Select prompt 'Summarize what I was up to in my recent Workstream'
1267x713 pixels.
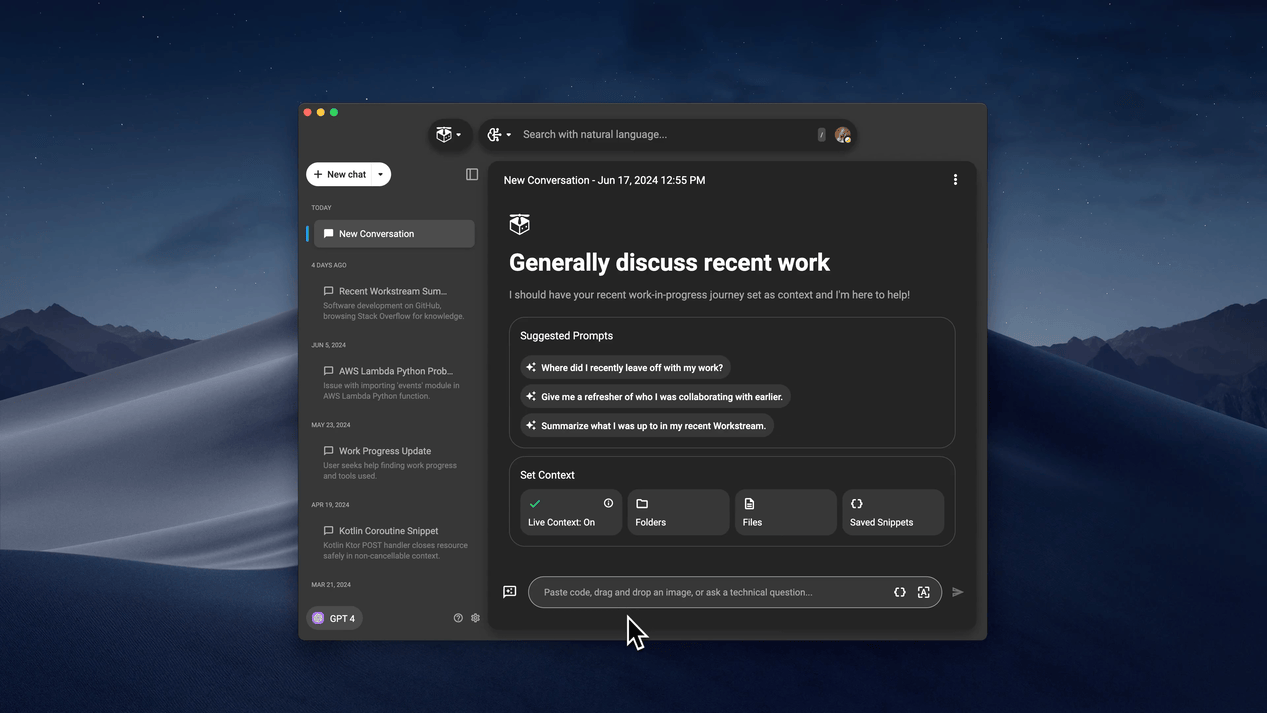click(x=647, y=426)
